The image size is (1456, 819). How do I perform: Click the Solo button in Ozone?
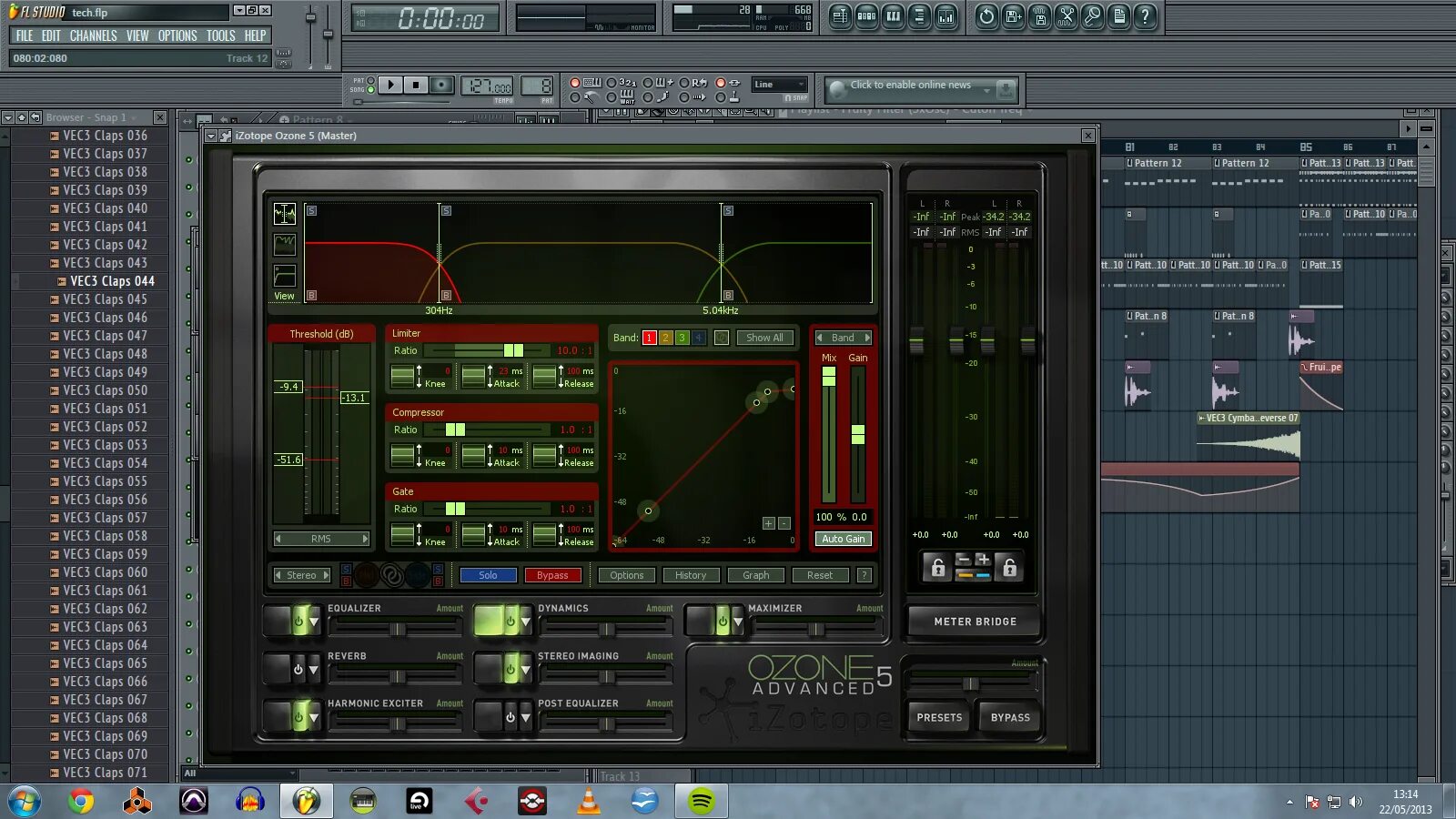coord(488,575)
